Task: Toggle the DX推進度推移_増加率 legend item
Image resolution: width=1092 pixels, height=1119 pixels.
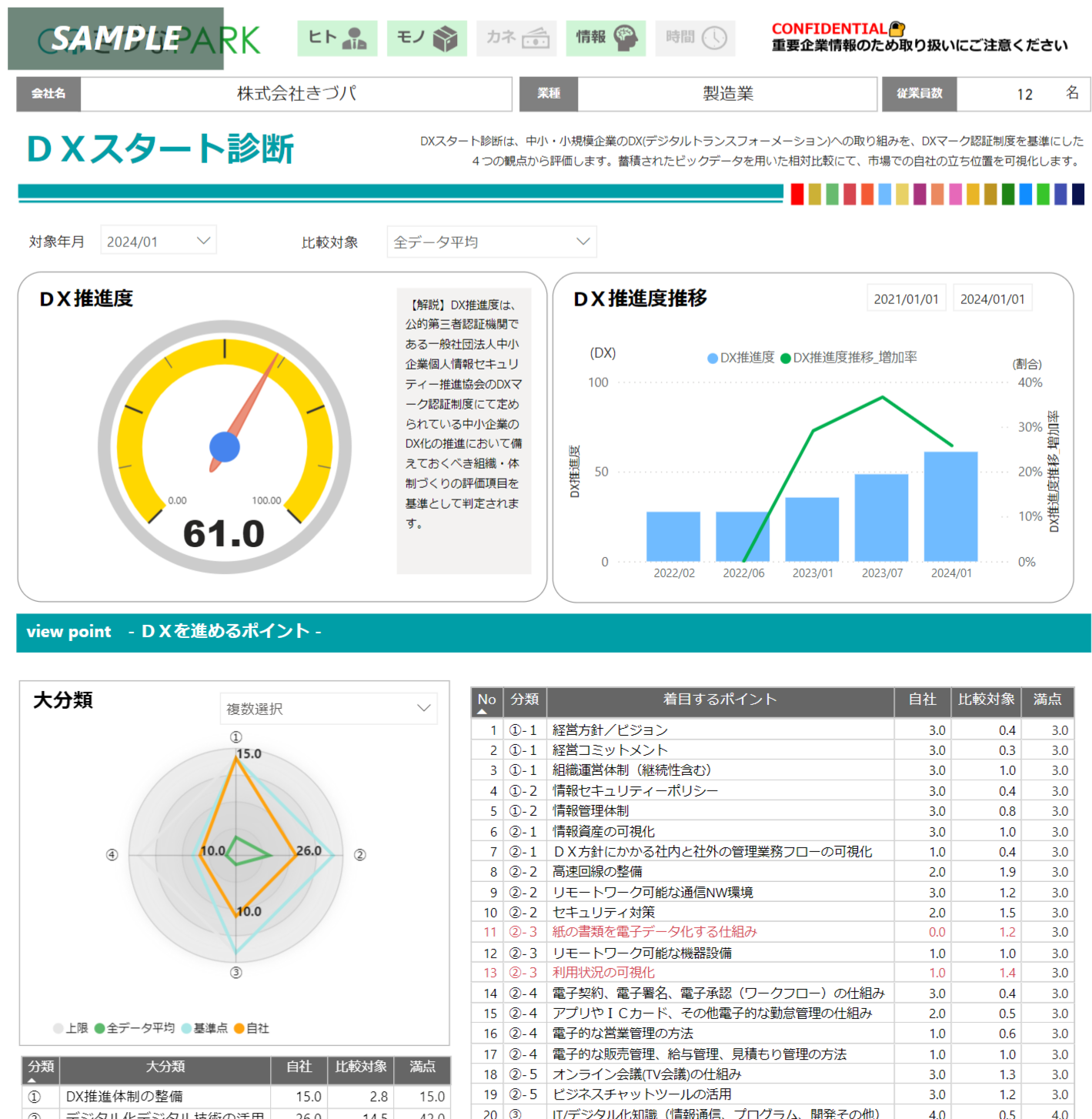Action: 849,357
